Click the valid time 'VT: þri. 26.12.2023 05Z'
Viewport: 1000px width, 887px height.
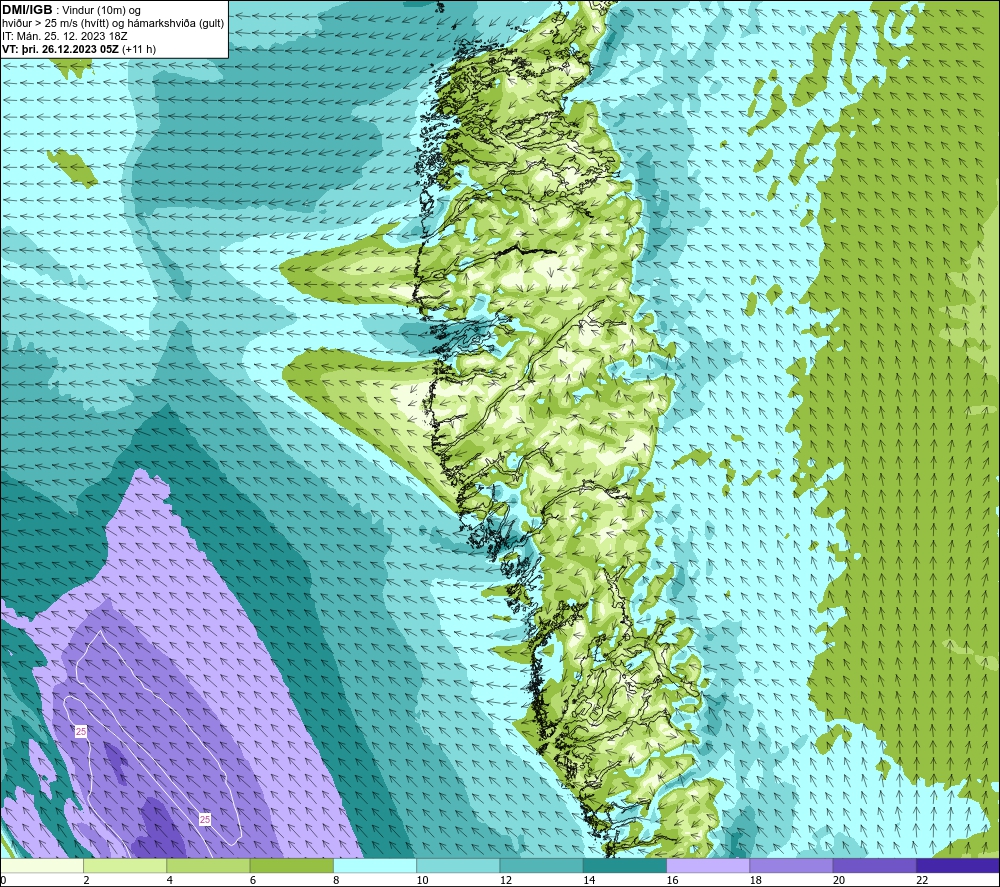(x=60, y=49)
